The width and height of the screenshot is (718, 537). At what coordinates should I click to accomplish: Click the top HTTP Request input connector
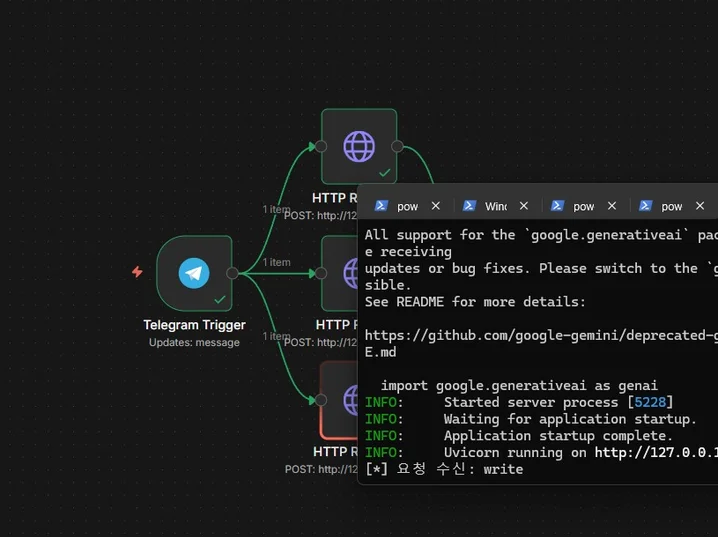[x=321, y=147]
